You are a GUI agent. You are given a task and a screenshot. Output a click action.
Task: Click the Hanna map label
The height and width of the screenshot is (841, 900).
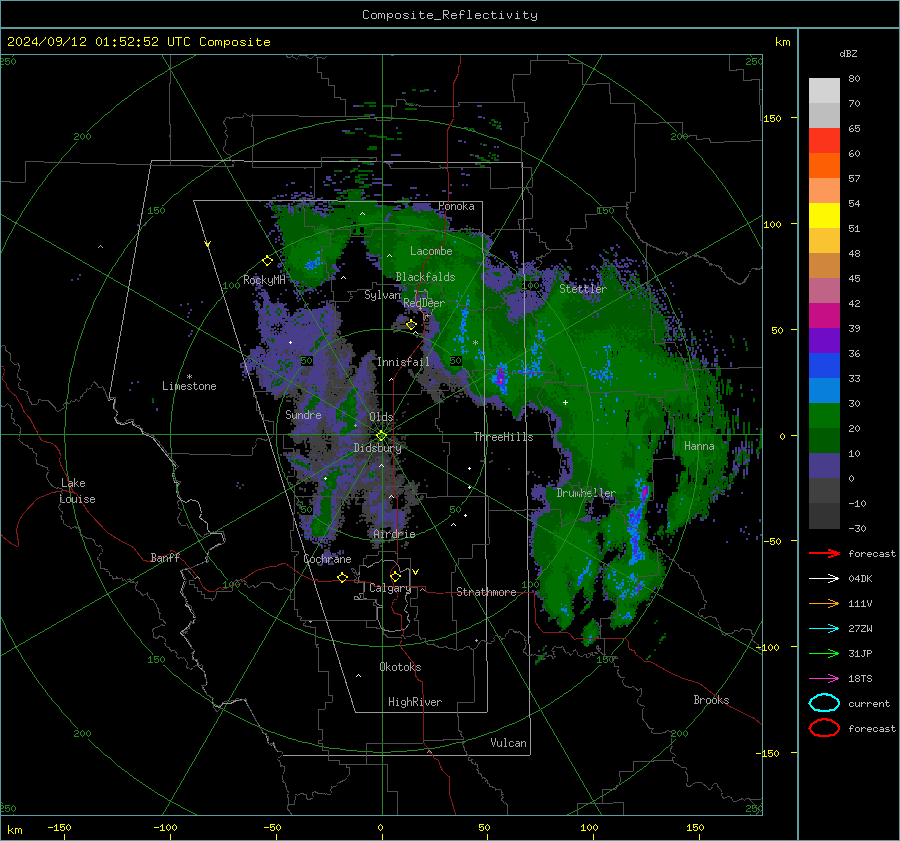click(699, 446)
